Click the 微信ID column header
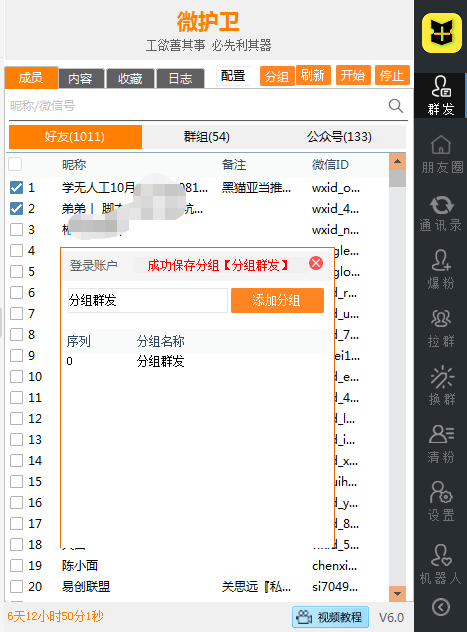This screenshot has width=467, height=632. (330, 164)
